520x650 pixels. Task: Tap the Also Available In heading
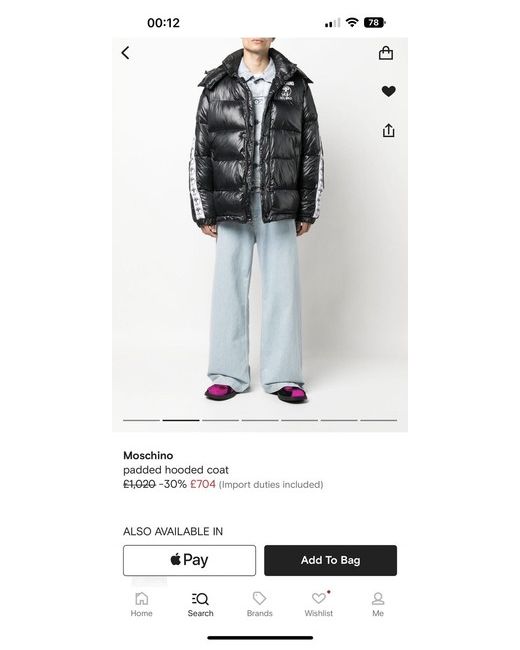(173, 531)
